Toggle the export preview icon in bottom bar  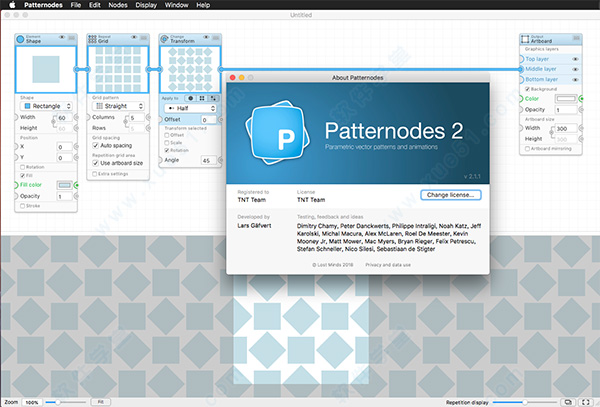coord(568,402)
